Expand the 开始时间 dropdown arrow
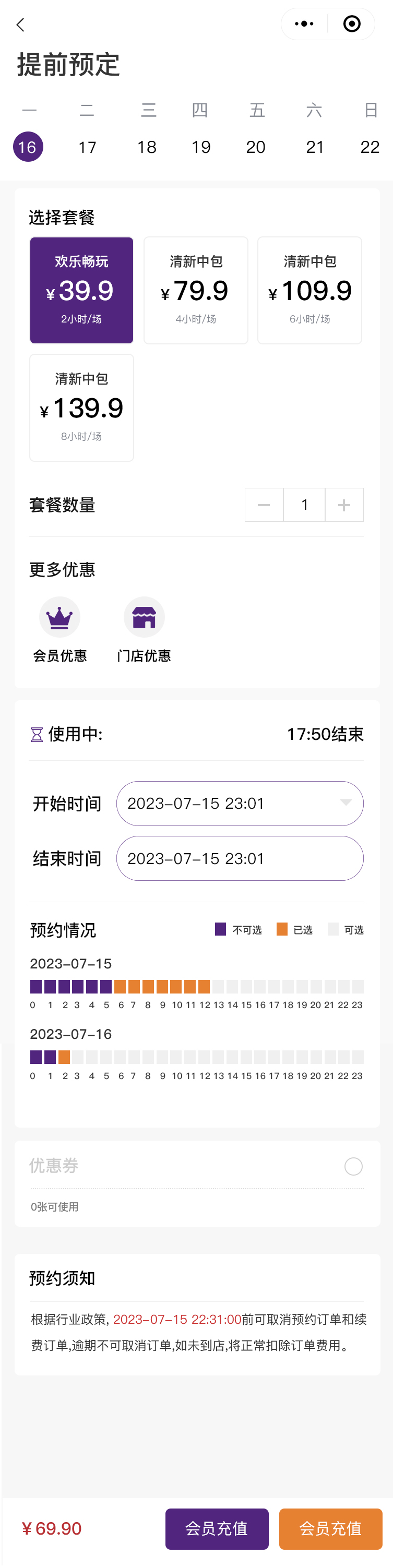Viewport: 393px width, 1568px height. 346,803
